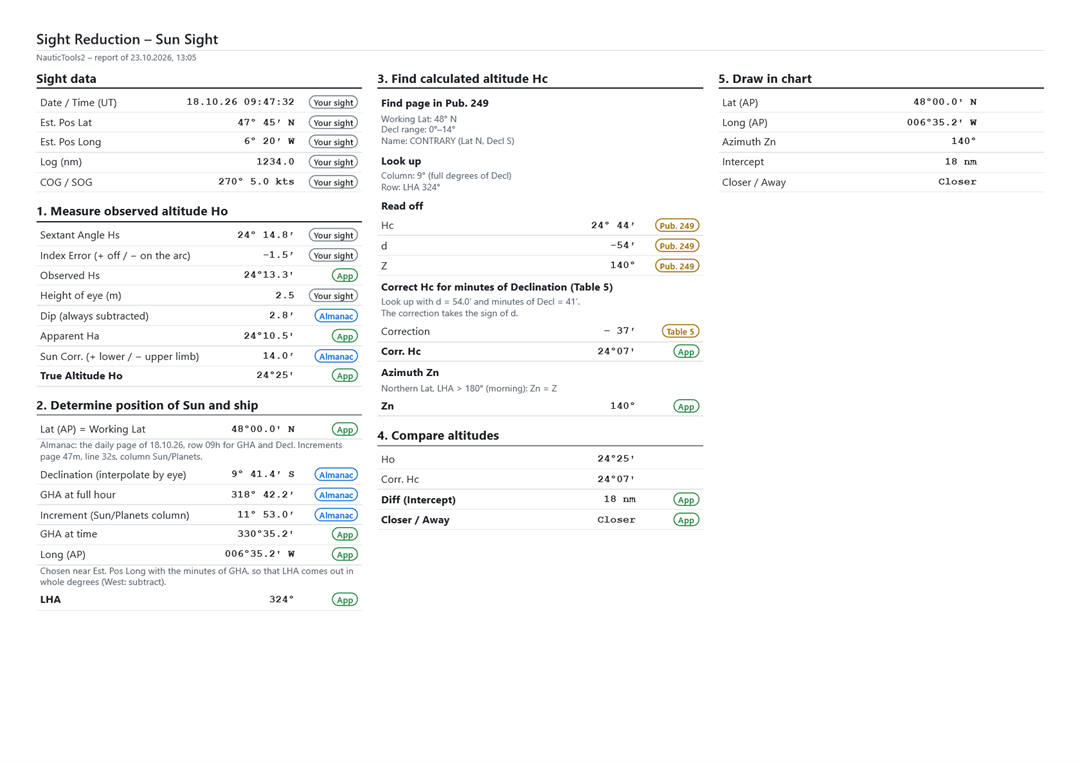
Task: Click the "Name: CONTRARY (Lat N, Decl S)" line
Action: coord(448,141)
